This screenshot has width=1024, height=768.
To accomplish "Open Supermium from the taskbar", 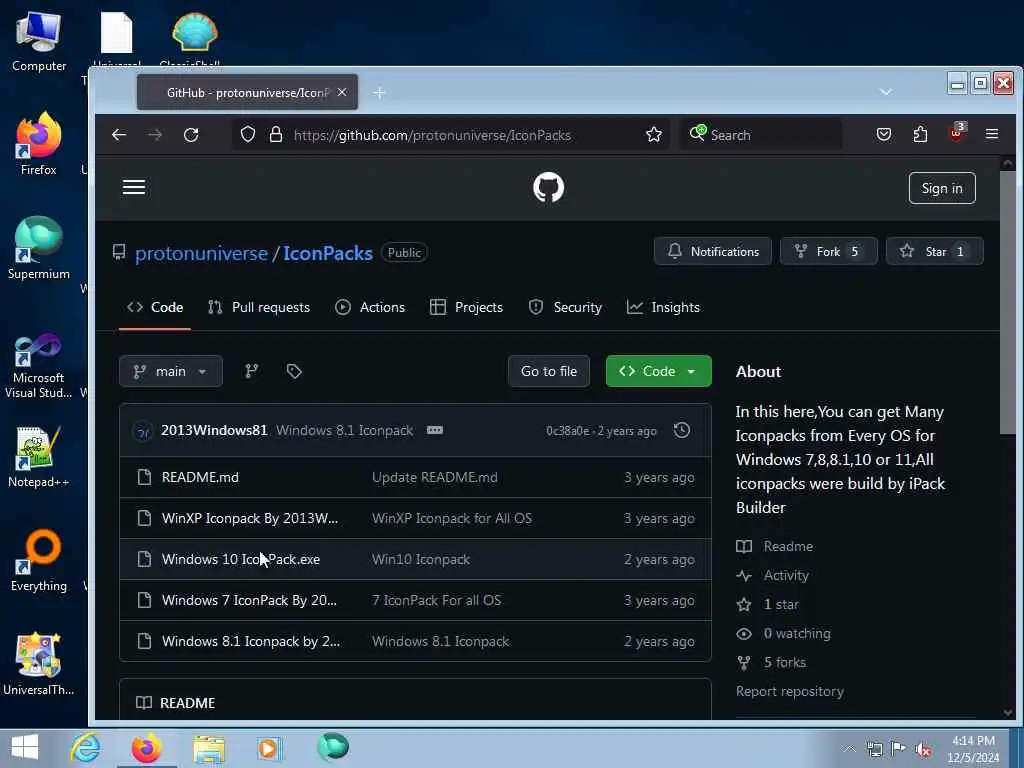I will pos(333,747).
